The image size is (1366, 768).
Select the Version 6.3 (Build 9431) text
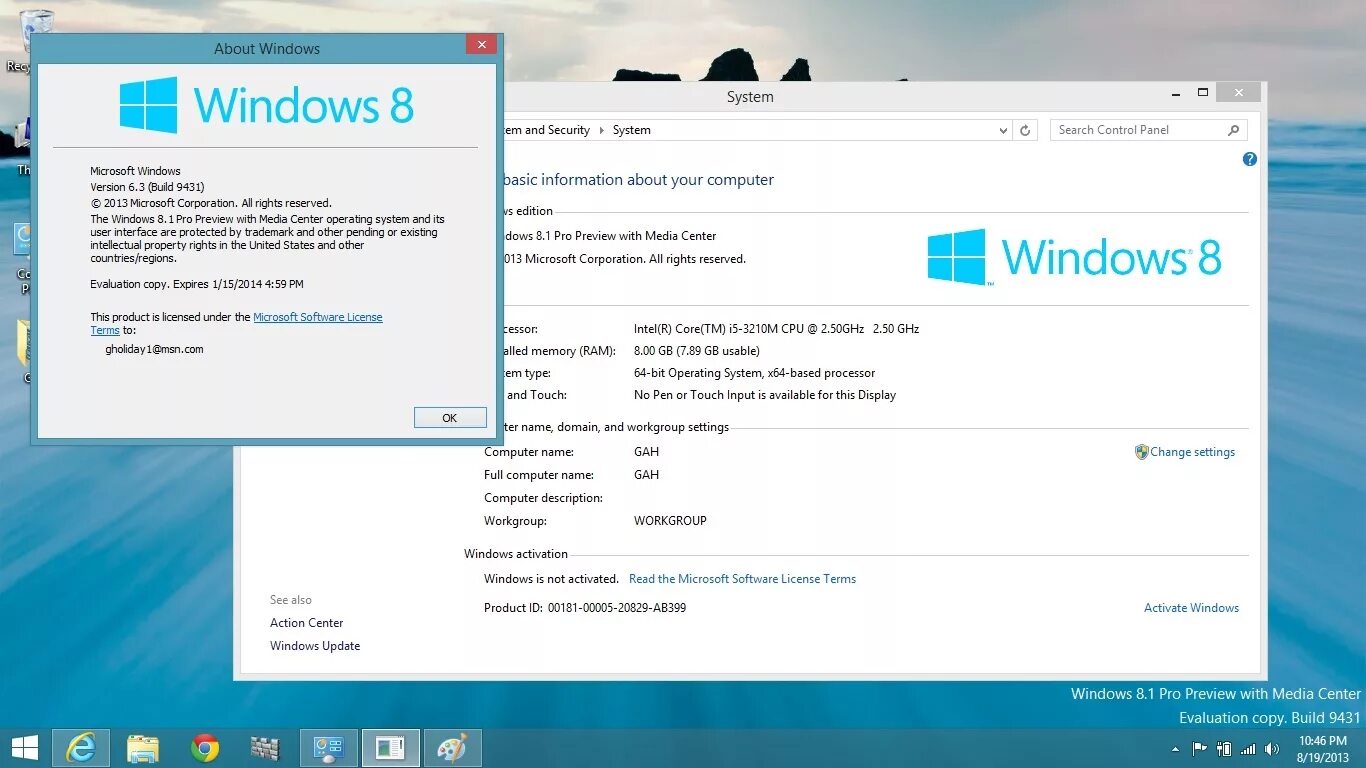coord(148,187)
